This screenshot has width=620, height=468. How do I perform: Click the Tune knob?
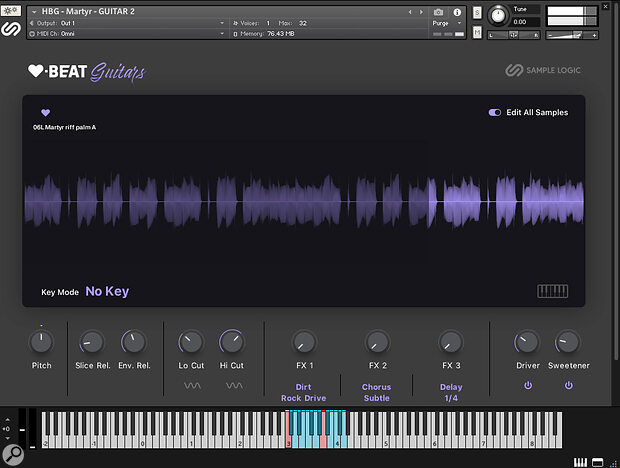coord(498,16)
